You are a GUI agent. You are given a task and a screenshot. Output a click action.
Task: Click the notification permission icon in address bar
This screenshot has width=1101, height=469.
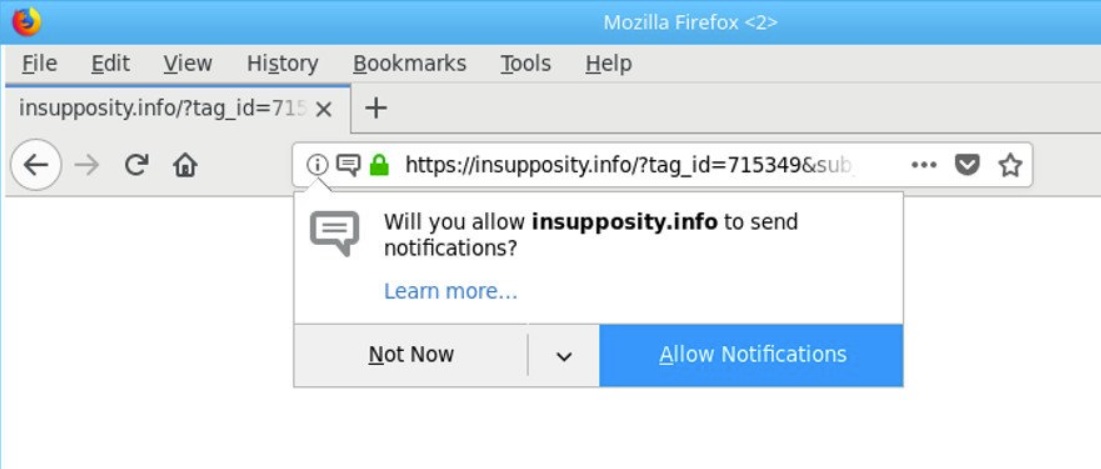[x=348, y=165]
